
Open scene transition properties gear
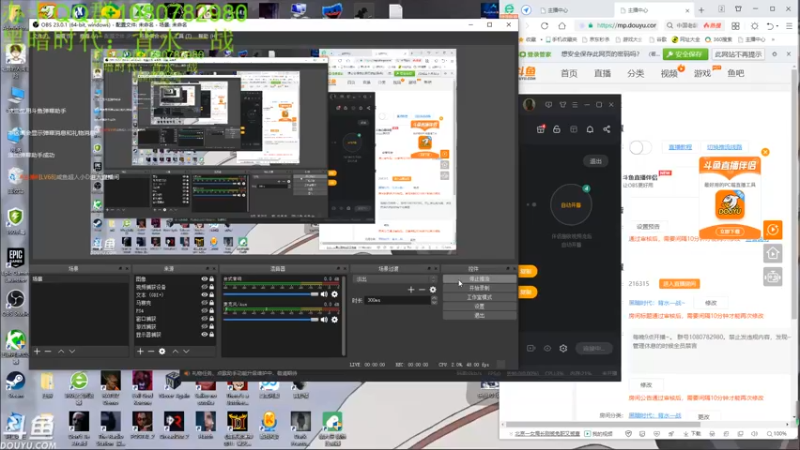point(433,290)
